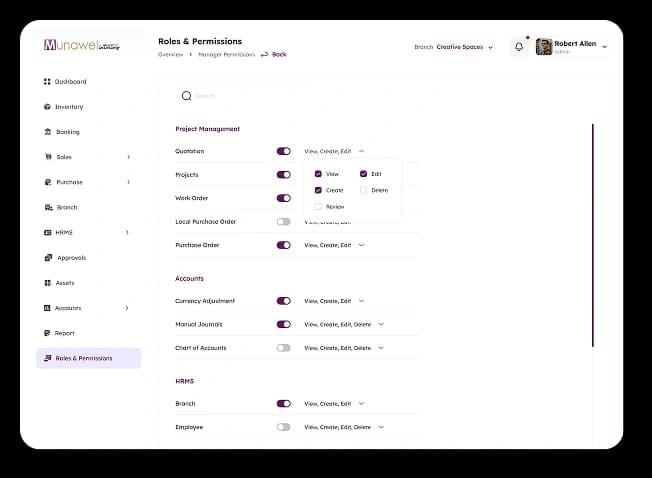
Task: Enable the Employee permission switch
Action: (x=284, y=427)
